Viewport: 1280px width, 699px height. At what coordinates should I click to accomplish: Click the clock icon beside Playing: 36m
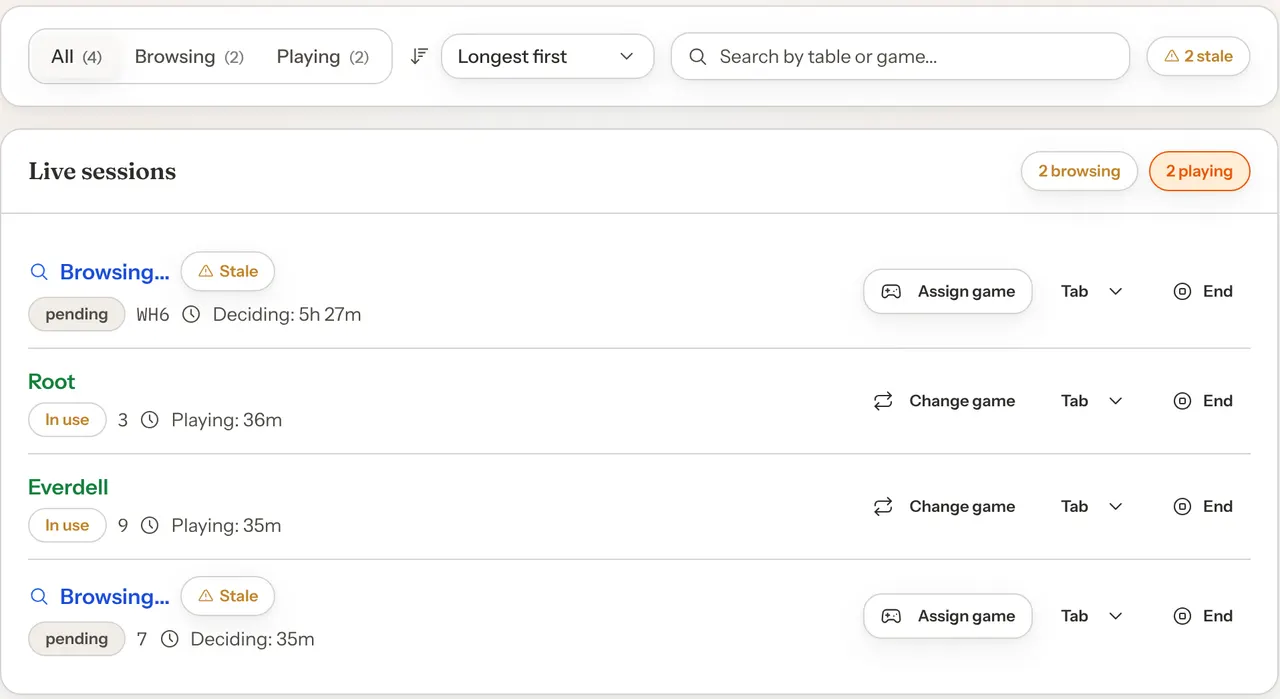pyautogui.click(x=150, y=420)
